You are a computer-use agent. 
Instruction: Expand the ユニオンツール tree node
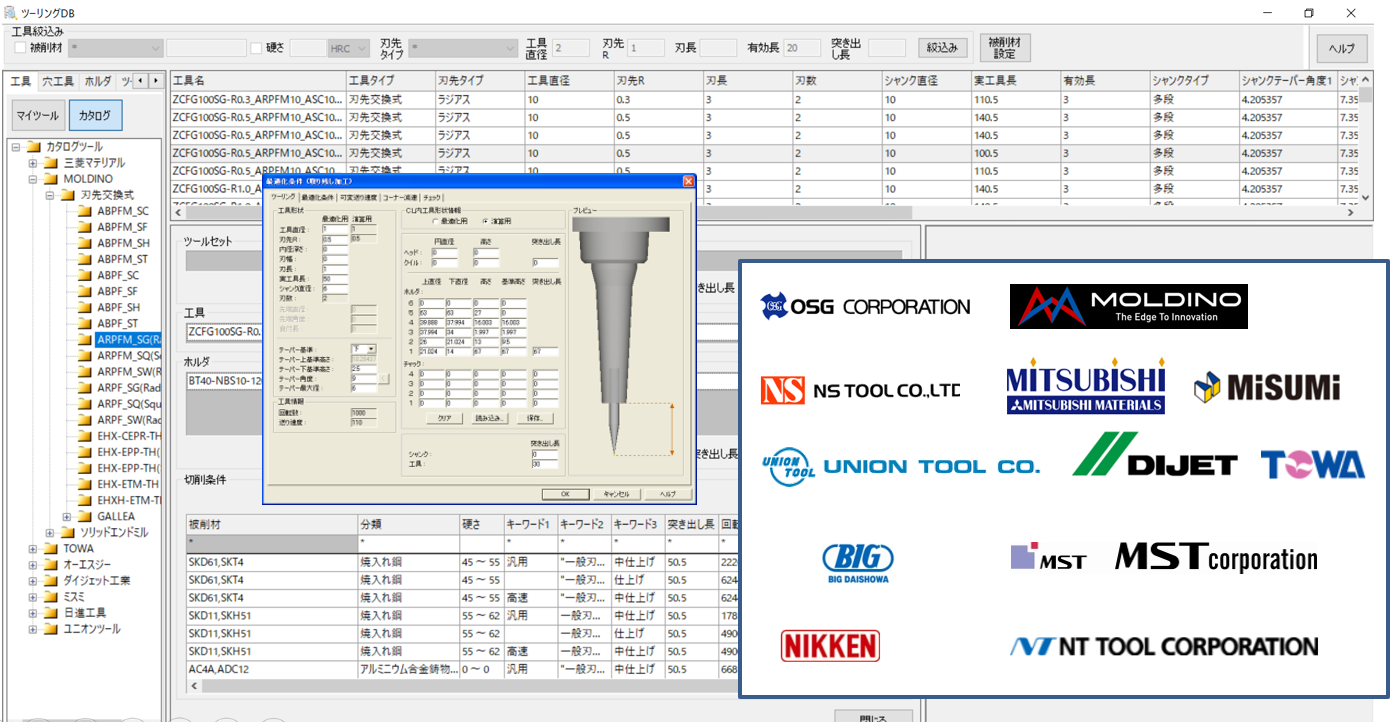pos(33,628)
